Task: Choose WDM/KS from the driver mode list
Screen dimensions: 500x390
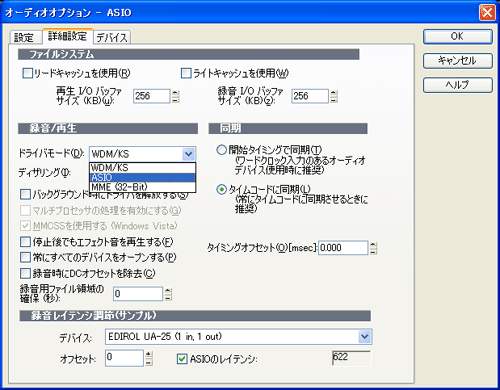Action: pyautogui.click(x=142, y=168)
